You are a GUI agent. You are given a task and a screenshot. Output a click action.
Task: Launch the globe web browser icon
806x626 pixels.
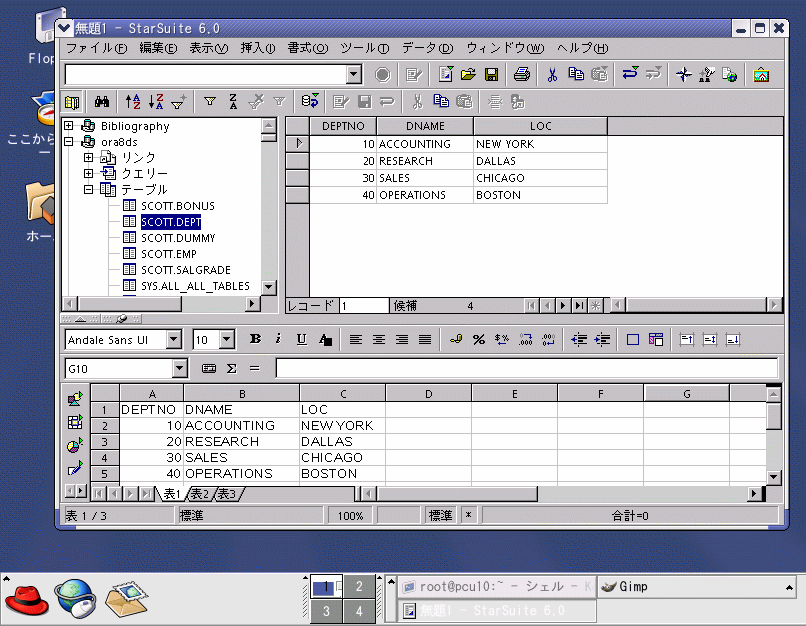click(76, 598)
